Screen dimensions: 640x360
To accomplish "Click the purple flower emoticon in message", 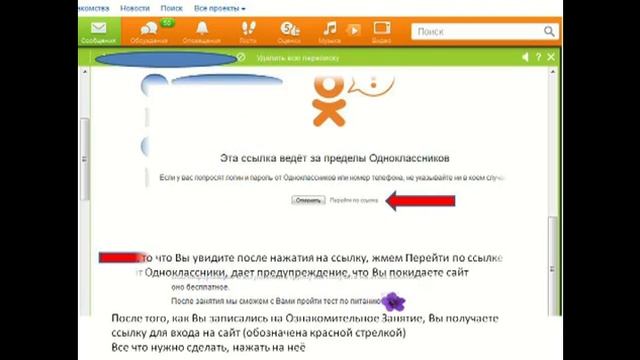I will coord(393,302).
